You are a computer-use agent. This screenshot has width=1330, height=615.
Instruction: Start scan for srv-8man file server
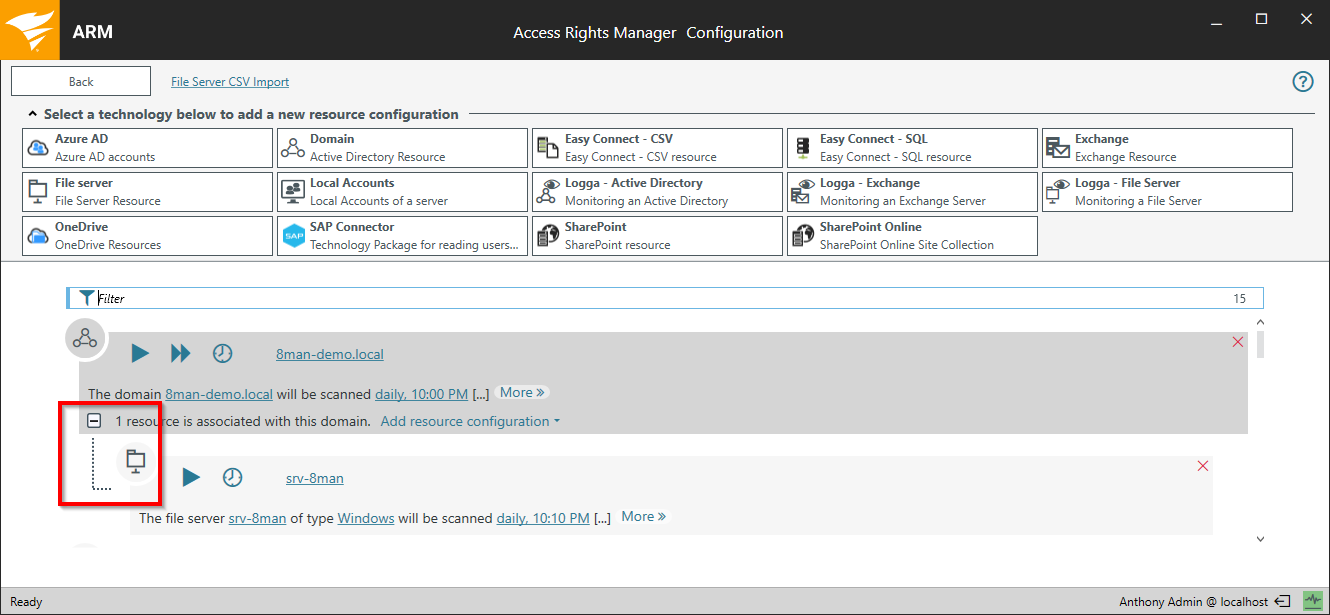click(191, 477)
